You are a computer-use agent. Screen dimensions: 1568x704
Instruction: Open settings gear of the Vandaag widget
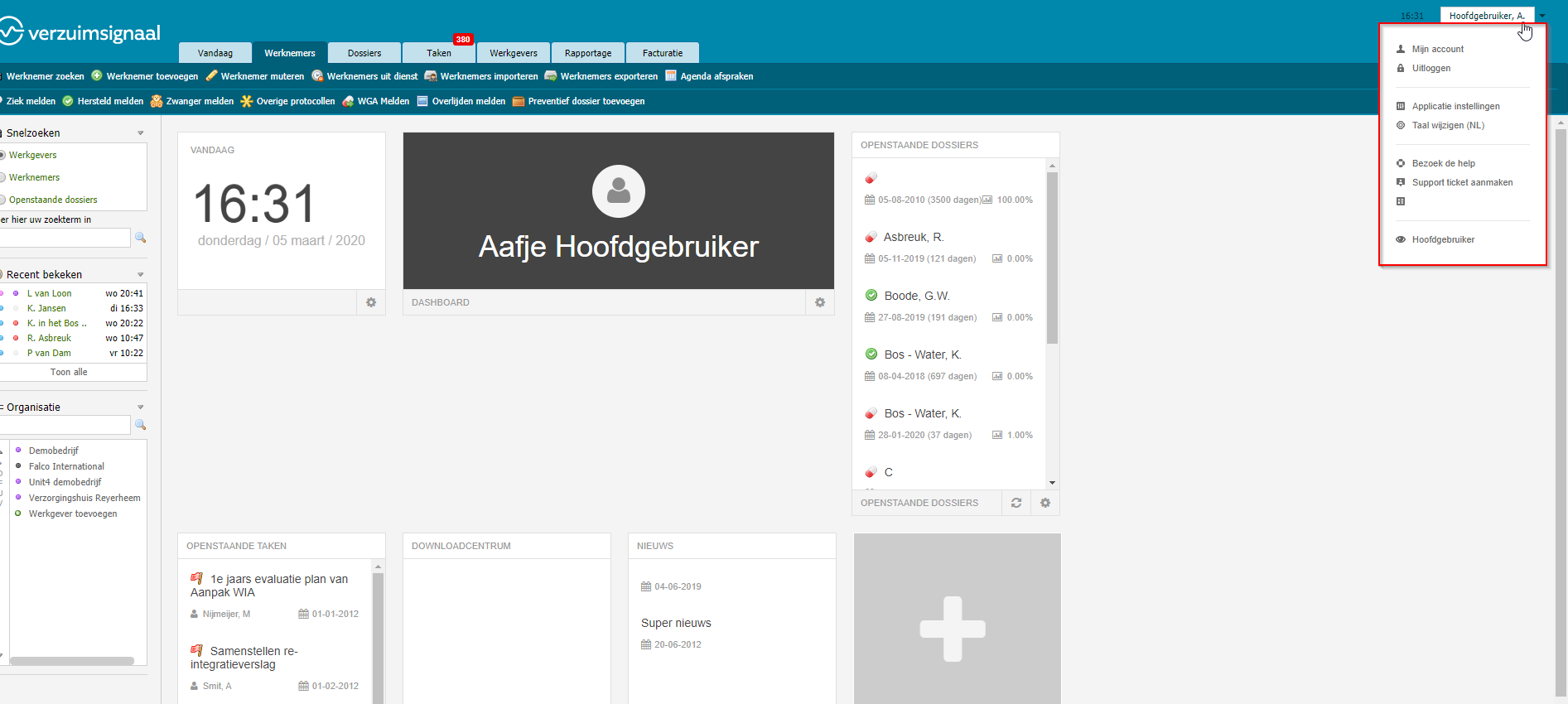click(371, 302)
